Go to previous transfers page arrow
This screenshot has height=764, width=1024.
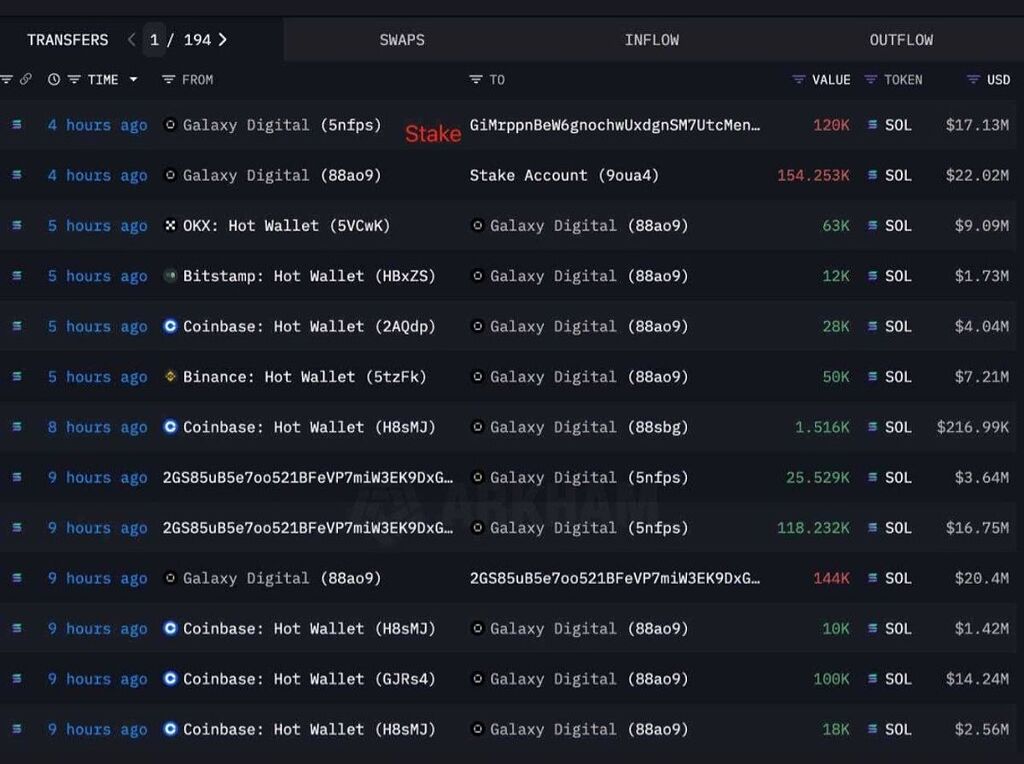(132, 40)
